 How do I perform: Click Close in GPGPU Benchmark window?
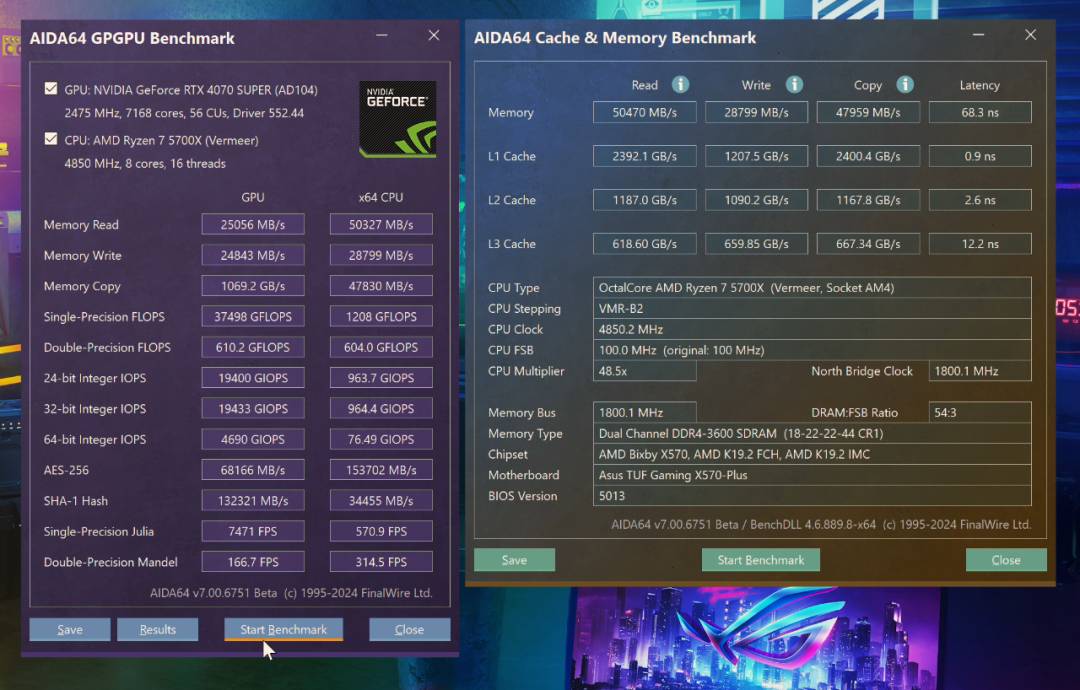[x=410, y=629]
